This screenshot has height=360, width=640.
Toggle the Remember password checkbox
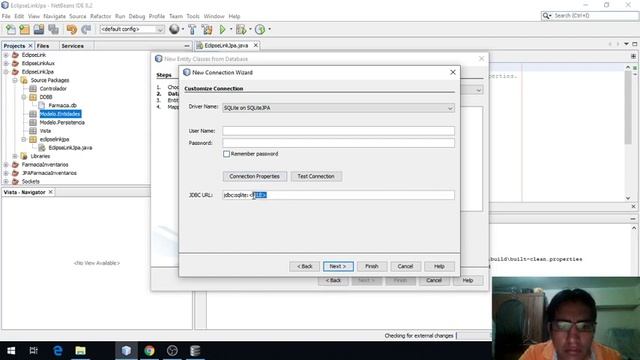(x=227, y=154)
